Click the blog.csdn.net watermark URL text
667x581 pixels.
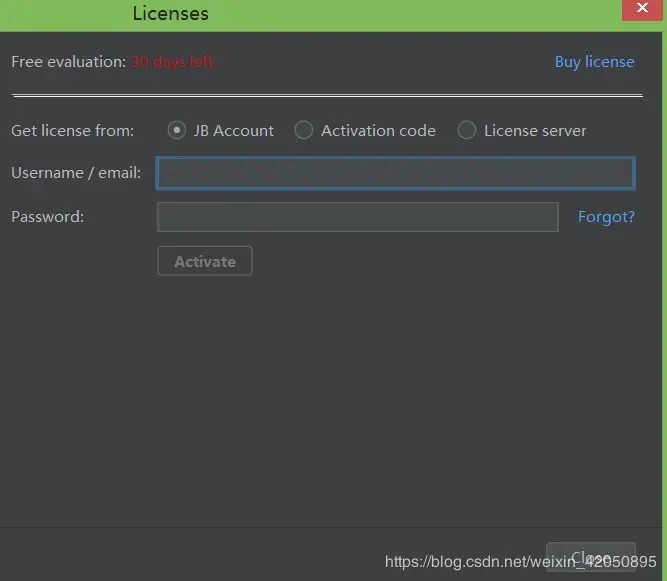coord(520,561)
